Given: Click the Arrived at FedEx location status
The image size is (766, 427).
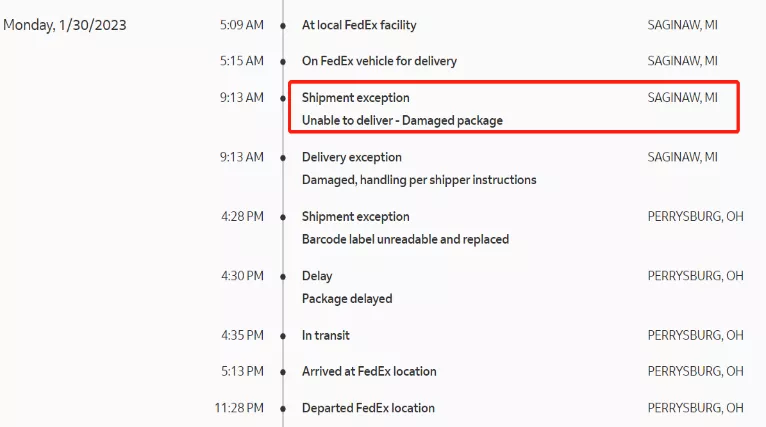Looking at the screenshot, I should point(369,372).
